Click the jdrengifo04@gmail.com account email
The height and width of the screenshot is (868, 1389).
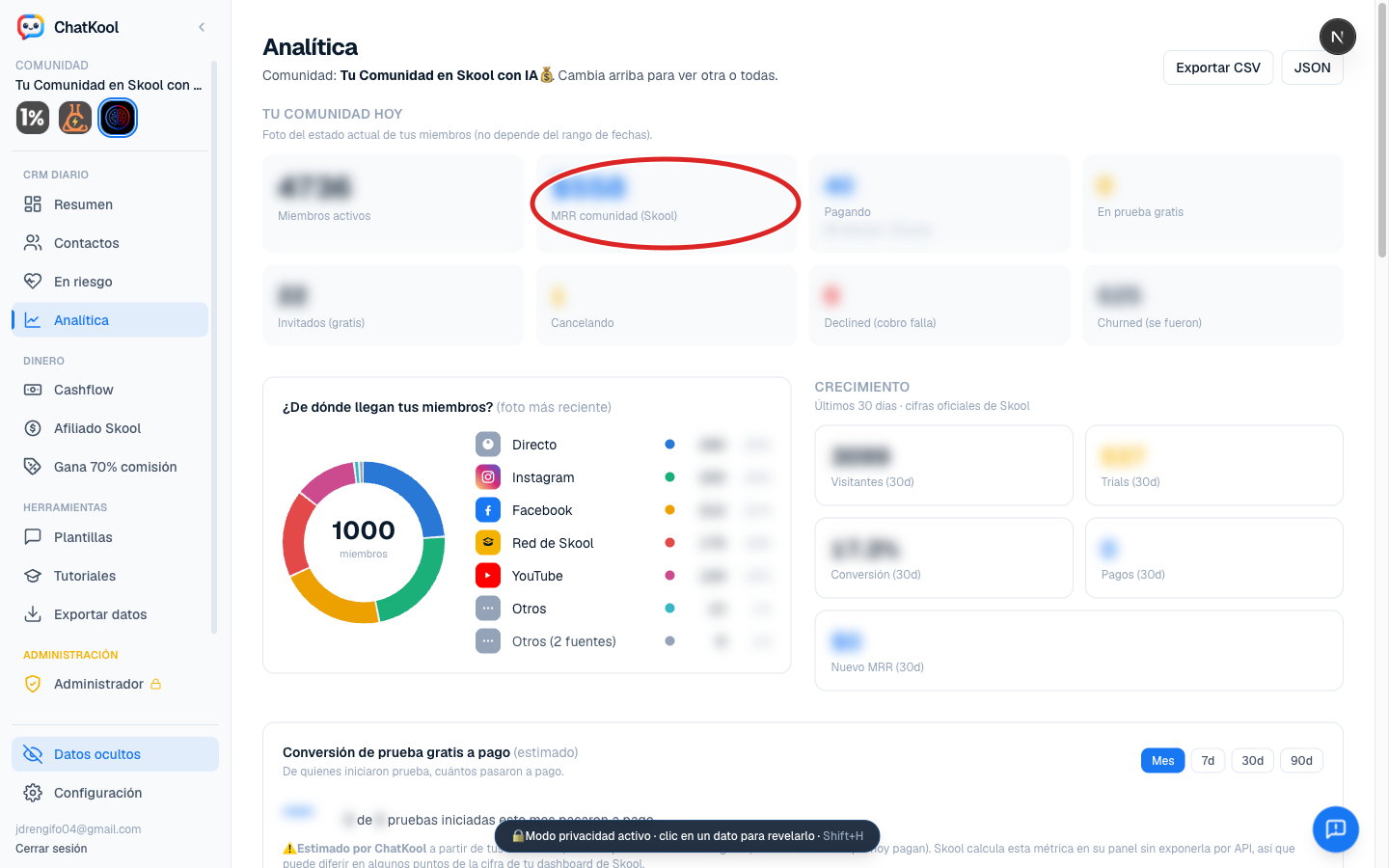(78, 829)
